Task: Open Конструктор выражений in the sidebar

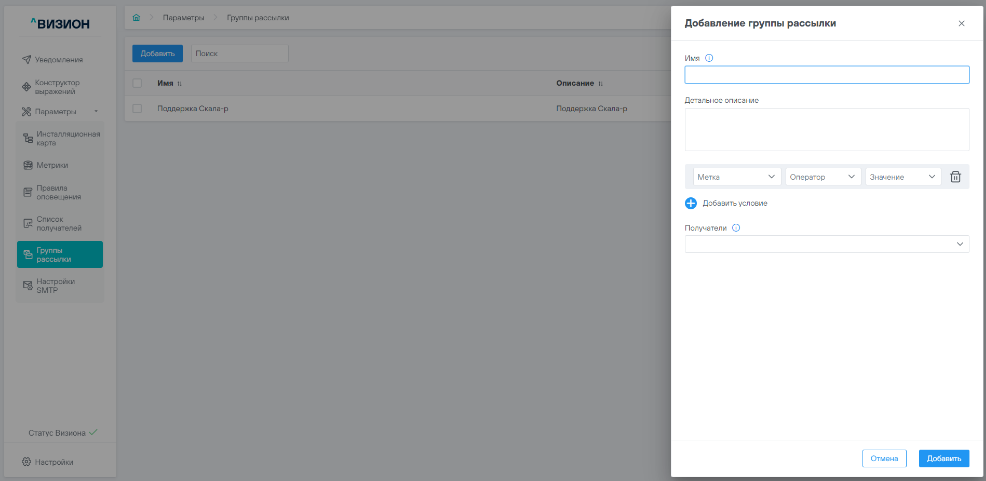Action: pos(59,87)
